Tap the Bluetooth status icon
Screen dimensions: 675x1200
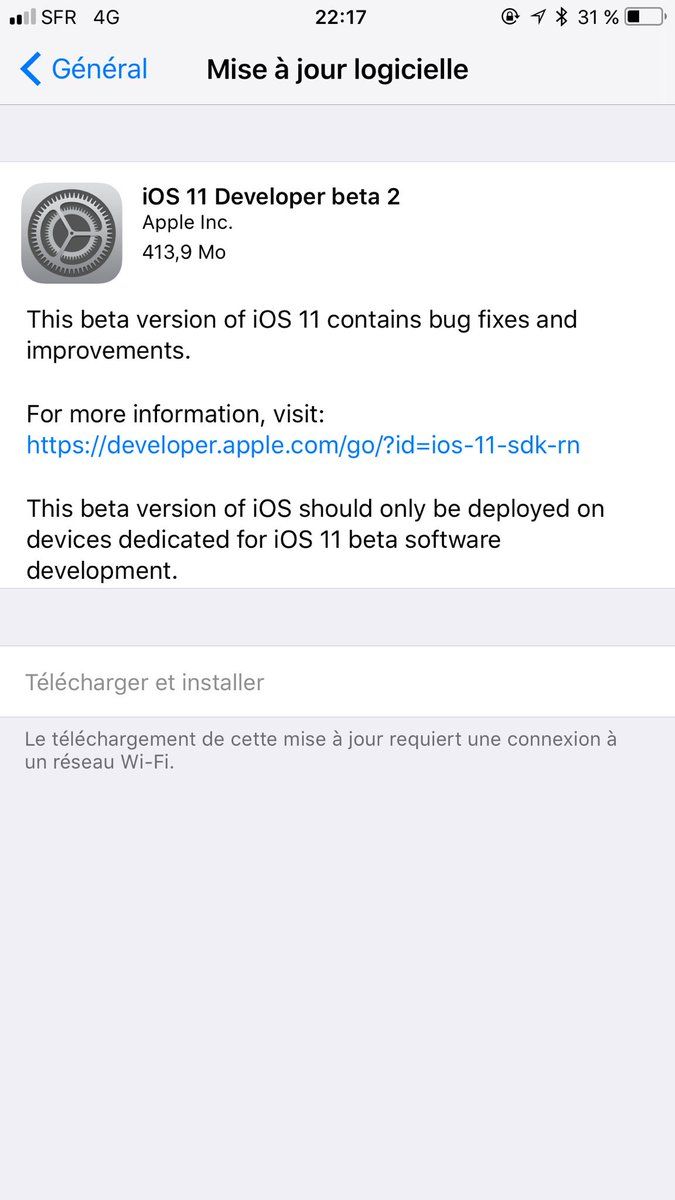click(x=562, y=17)
